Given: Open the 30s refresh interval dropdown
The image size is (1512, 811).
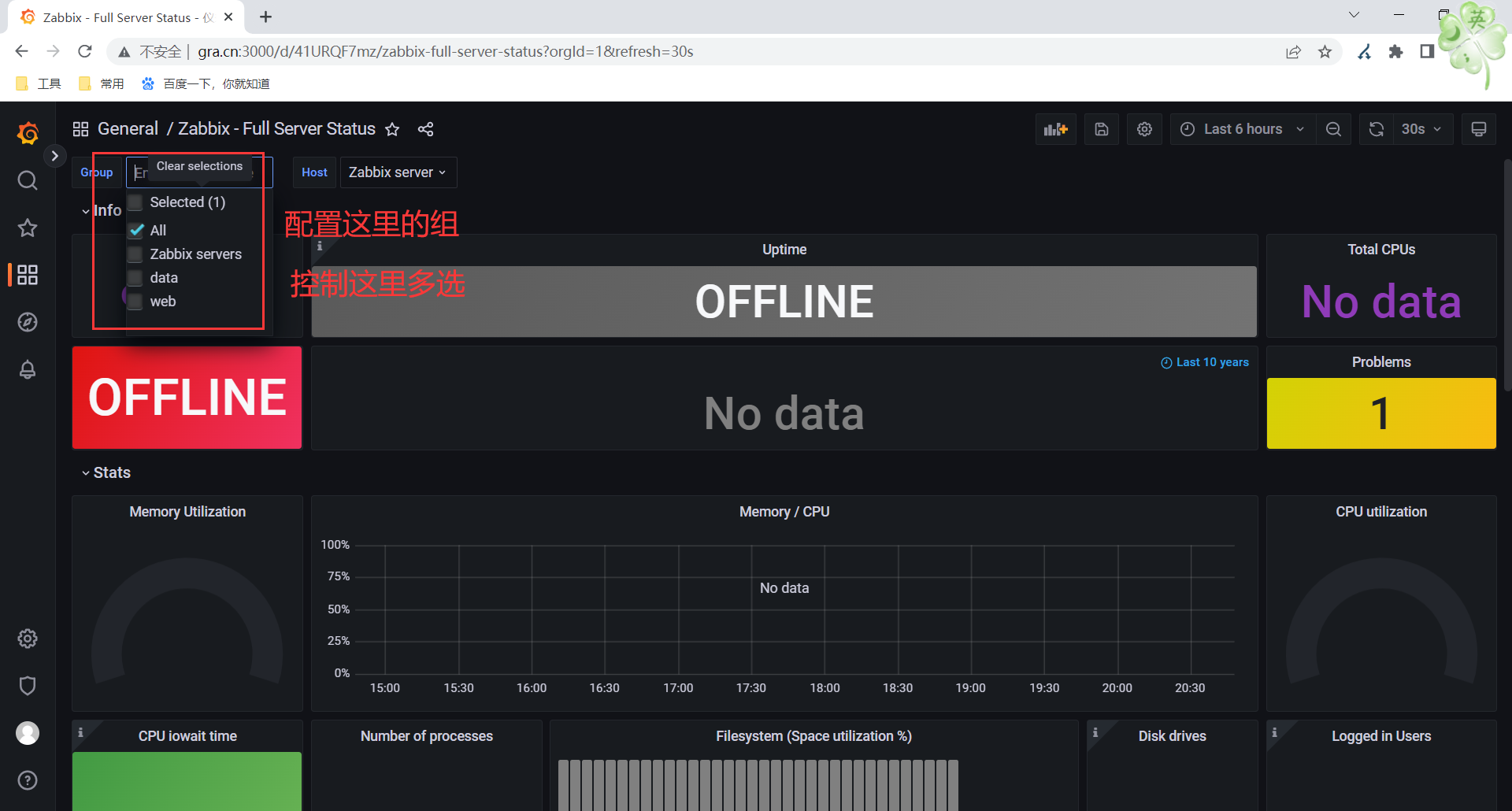Looking at the screenshot, I should pyautogui.click(x=1422, y=129).
